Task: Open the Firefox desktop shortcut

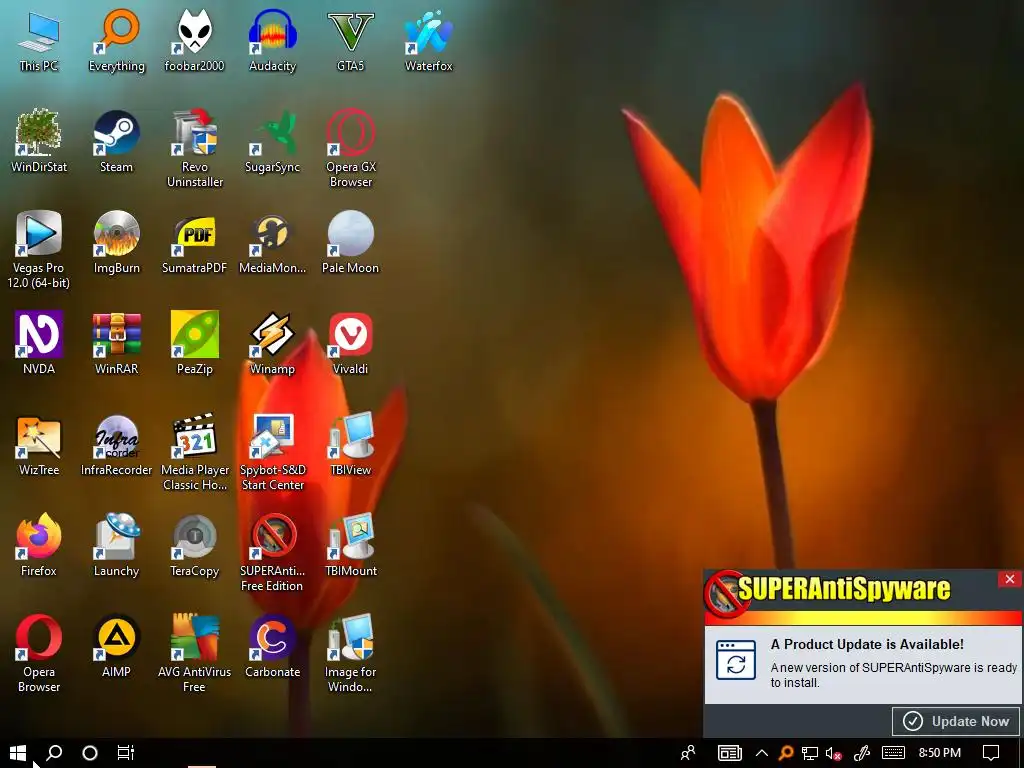Action: click(x=39, y=545)
